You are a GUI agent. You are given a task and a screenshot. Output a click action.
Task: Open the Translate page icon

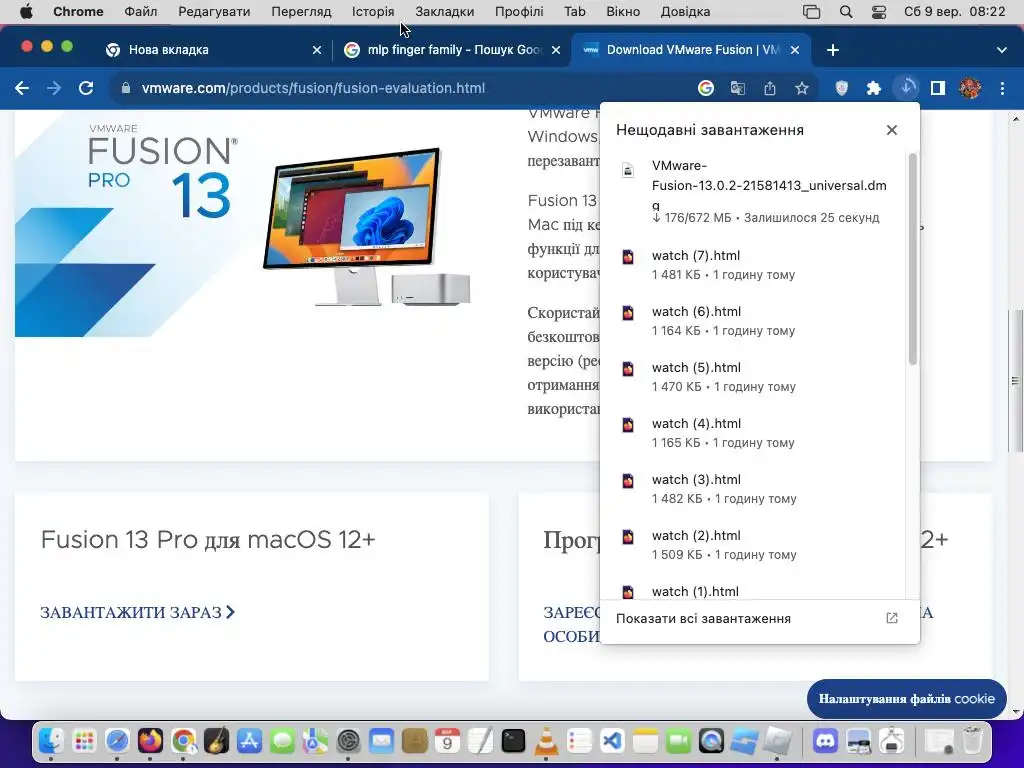tap(738, 88)
